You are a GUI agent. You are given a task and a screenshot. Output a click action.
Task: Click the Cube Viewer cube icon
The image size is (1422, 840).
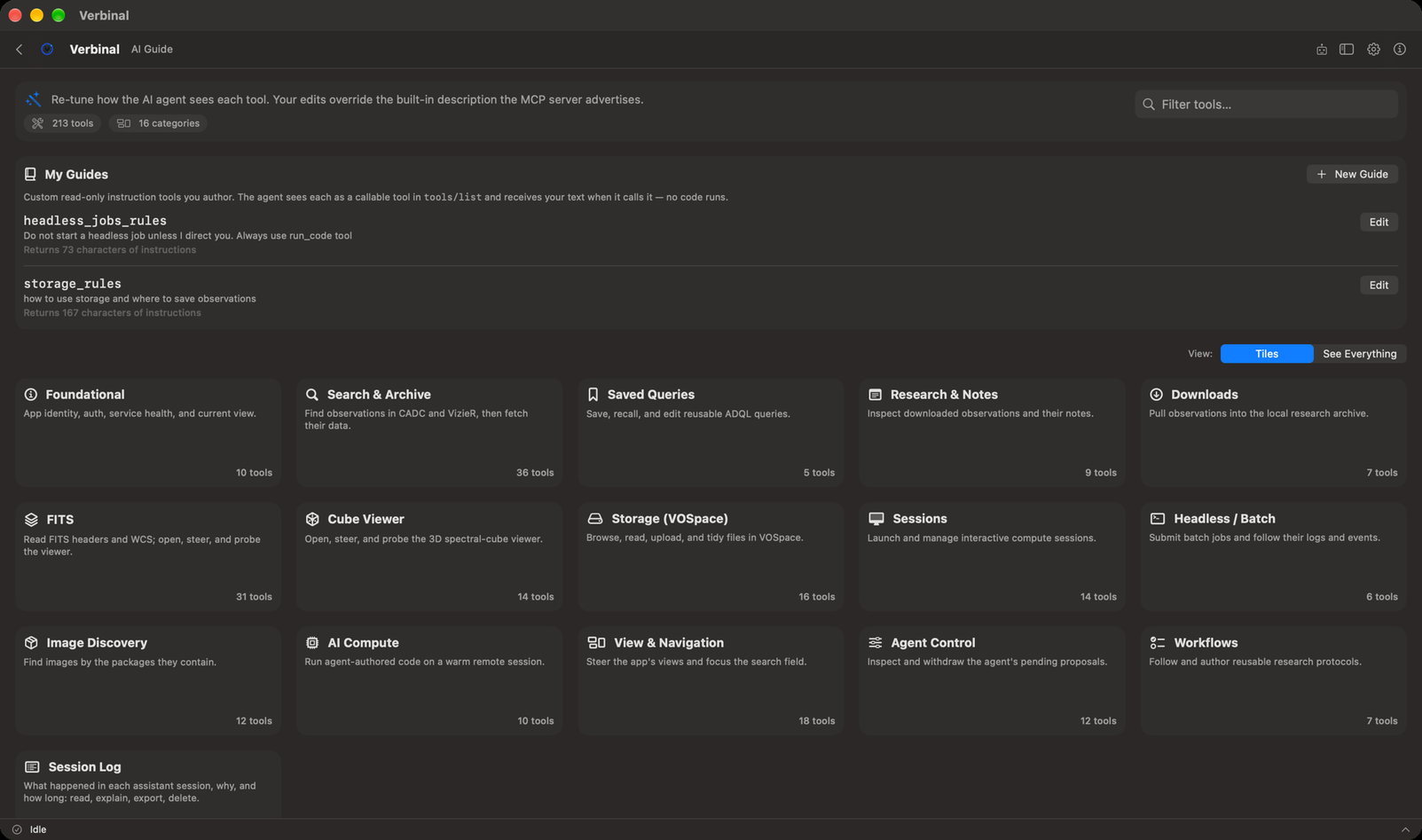(312, 519)
